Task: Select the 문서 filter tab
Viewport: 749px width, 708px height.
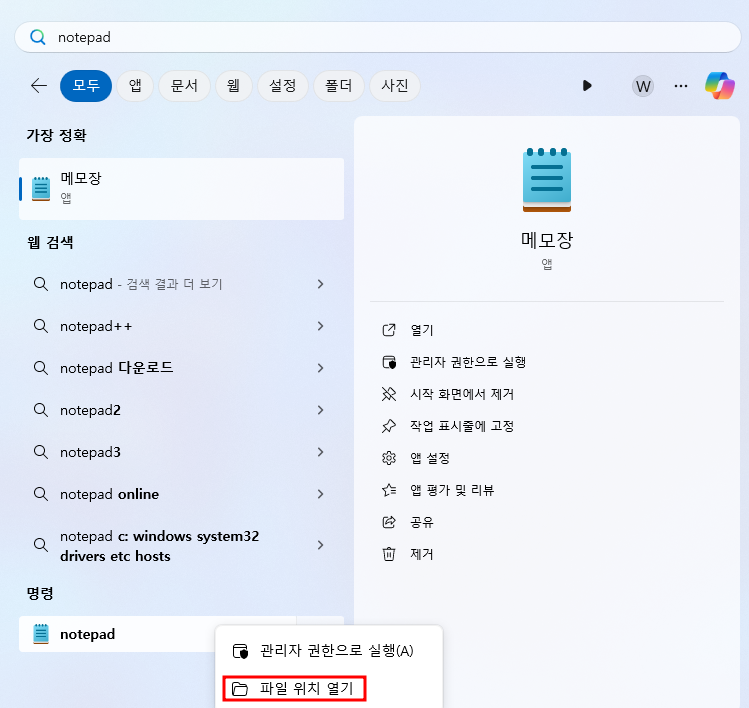Action: pos(184,86)
